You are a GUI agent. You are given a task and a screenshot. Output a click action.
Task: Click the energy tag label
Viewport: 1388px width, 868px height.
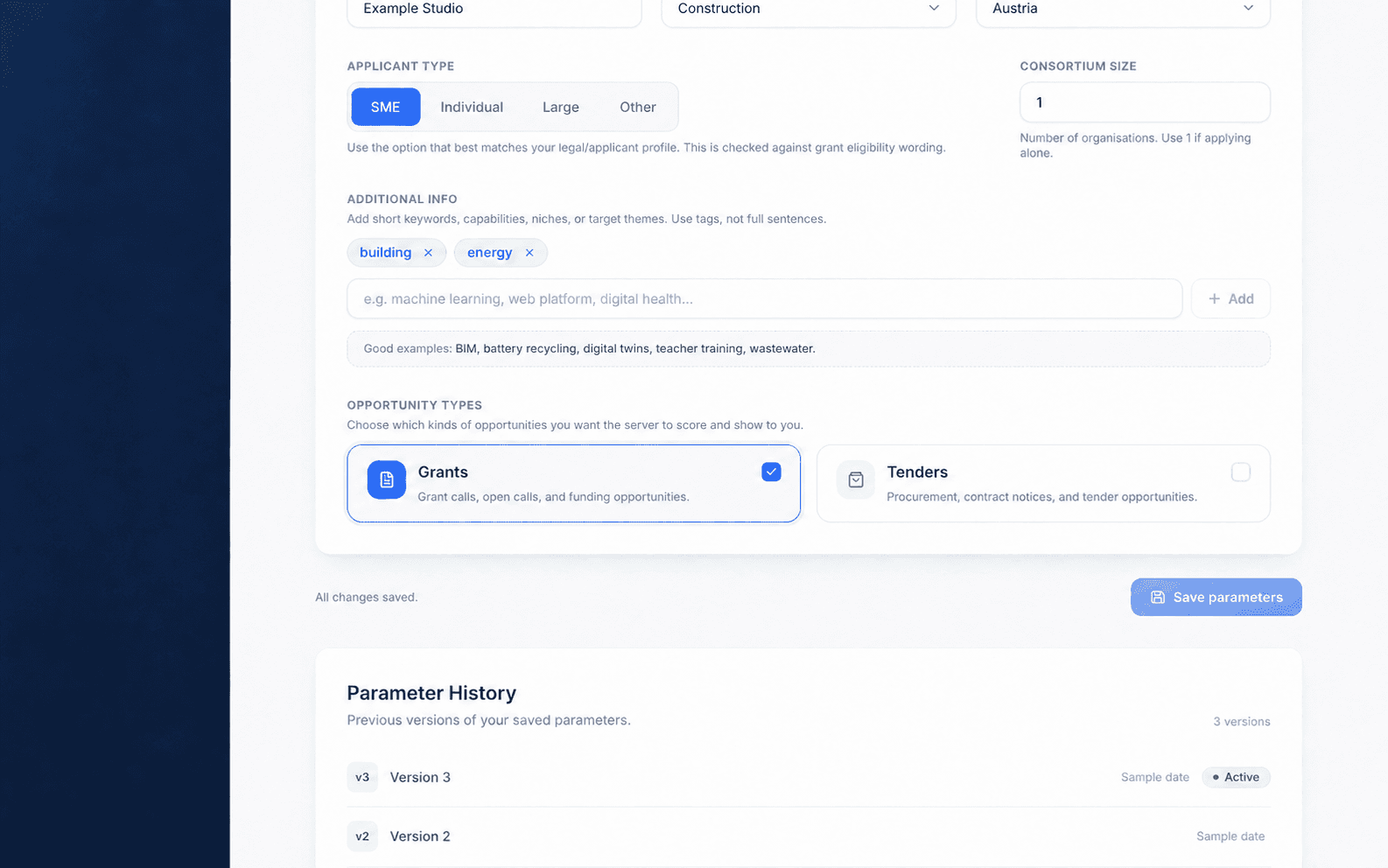(x=489, y=253)
